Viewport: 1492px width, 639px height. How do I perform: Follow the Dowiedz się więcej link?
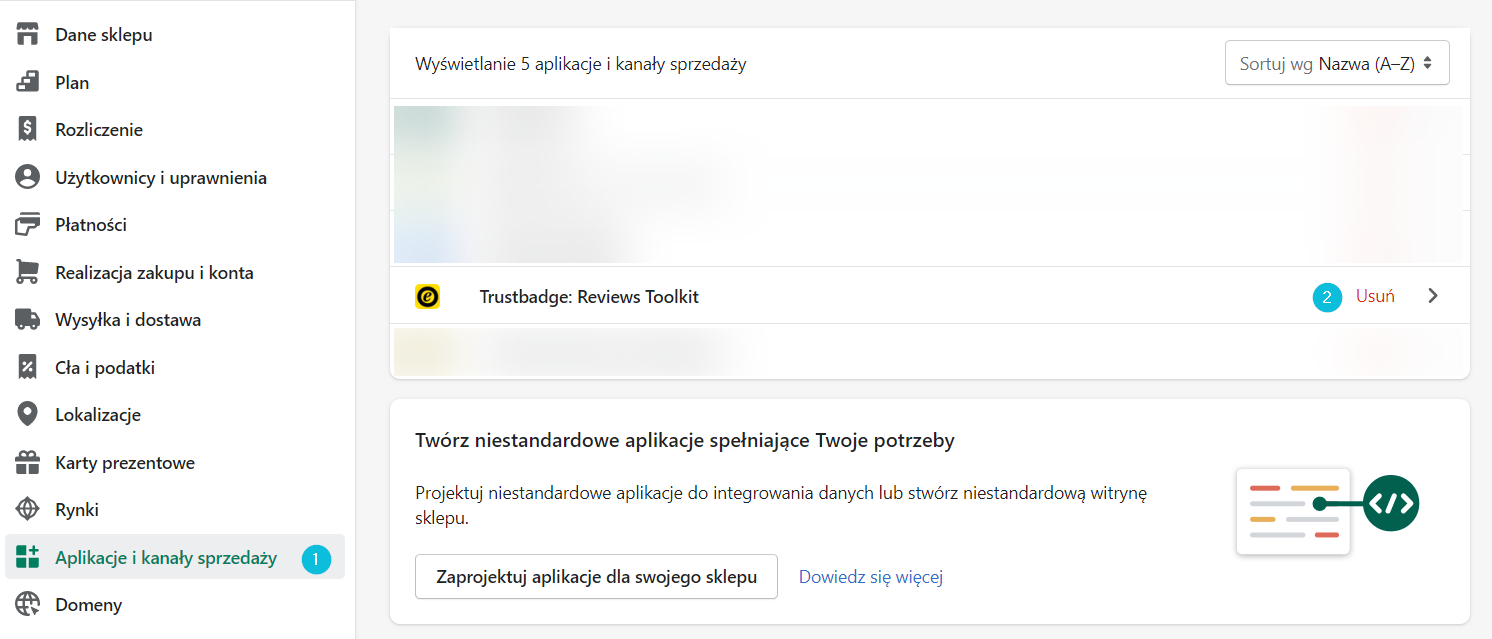(x=871, y=577)
